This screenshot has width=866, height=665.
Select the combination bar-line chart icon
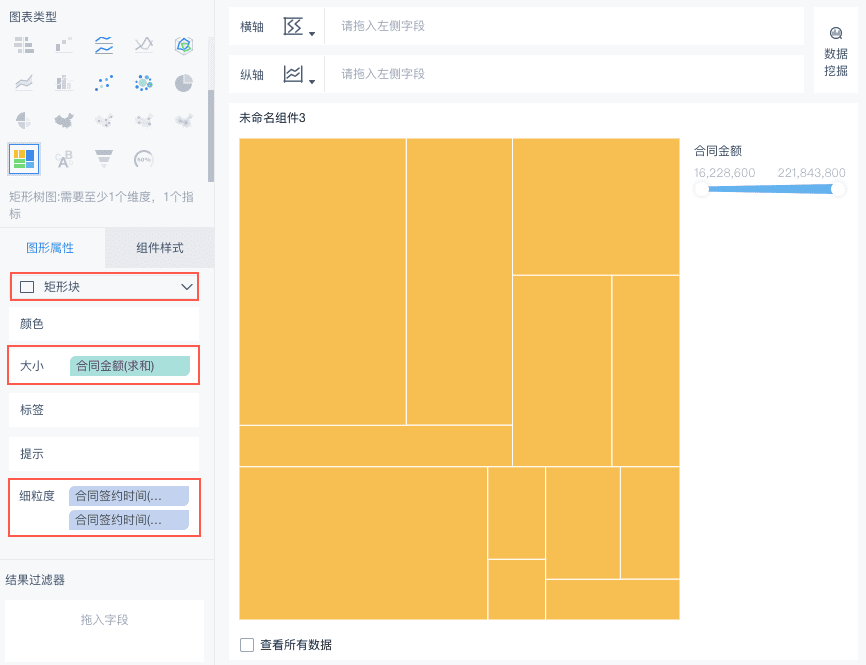tap(64, 83)
